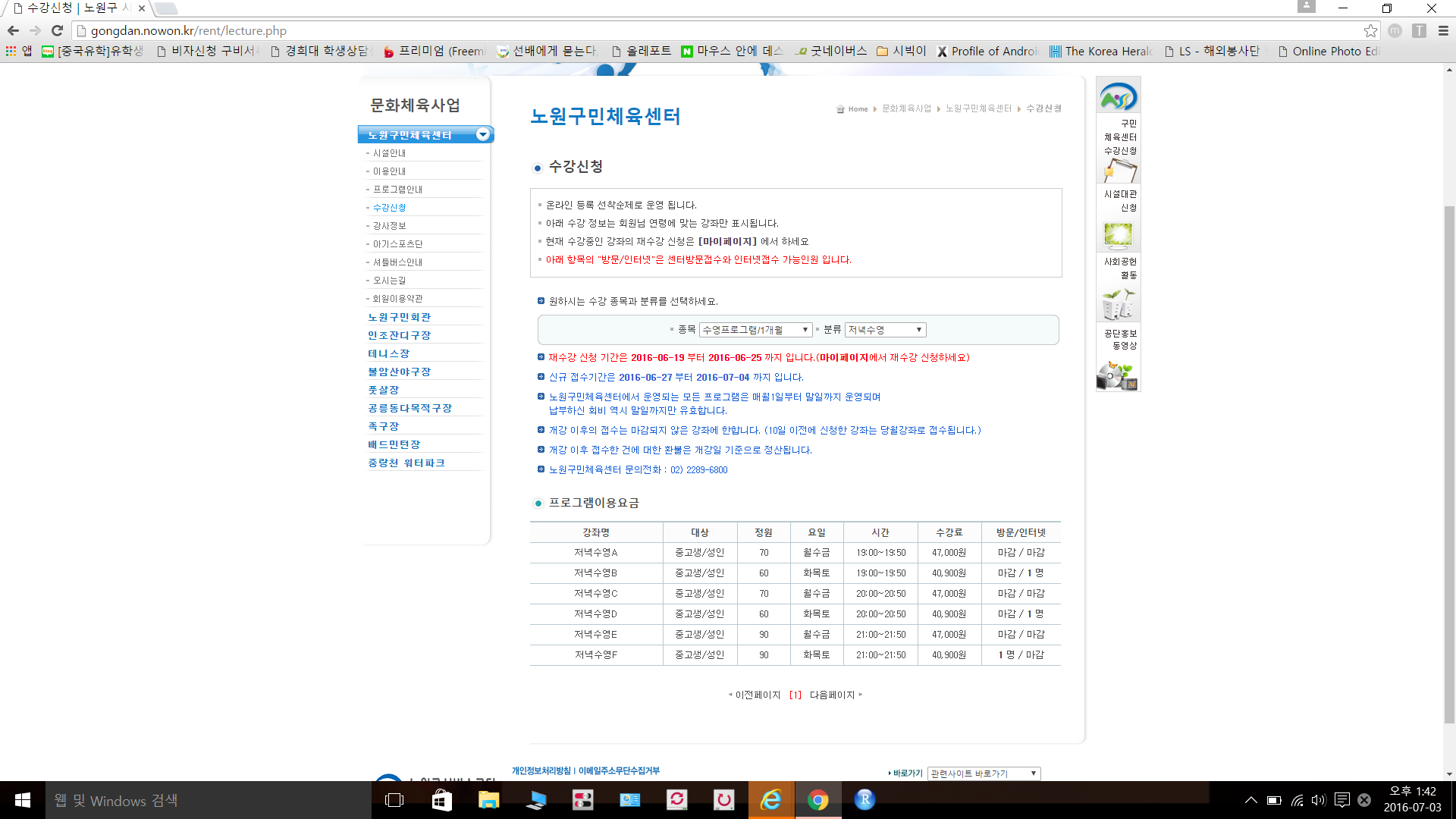1456x819 pixels.
Task: Open the 종목 program dropdown
Action: pyautogui.click(x=755, y=330)
